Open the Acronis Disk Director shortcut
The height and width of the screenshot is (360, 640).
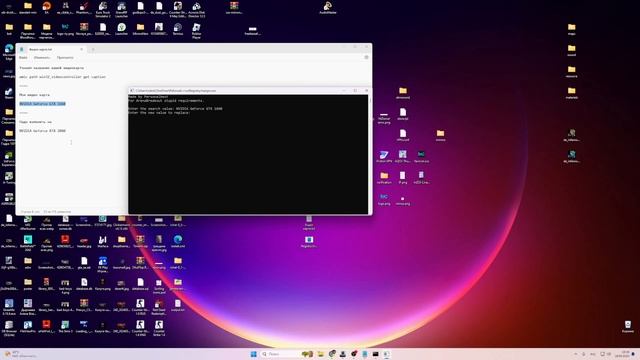tap(196, 9)
